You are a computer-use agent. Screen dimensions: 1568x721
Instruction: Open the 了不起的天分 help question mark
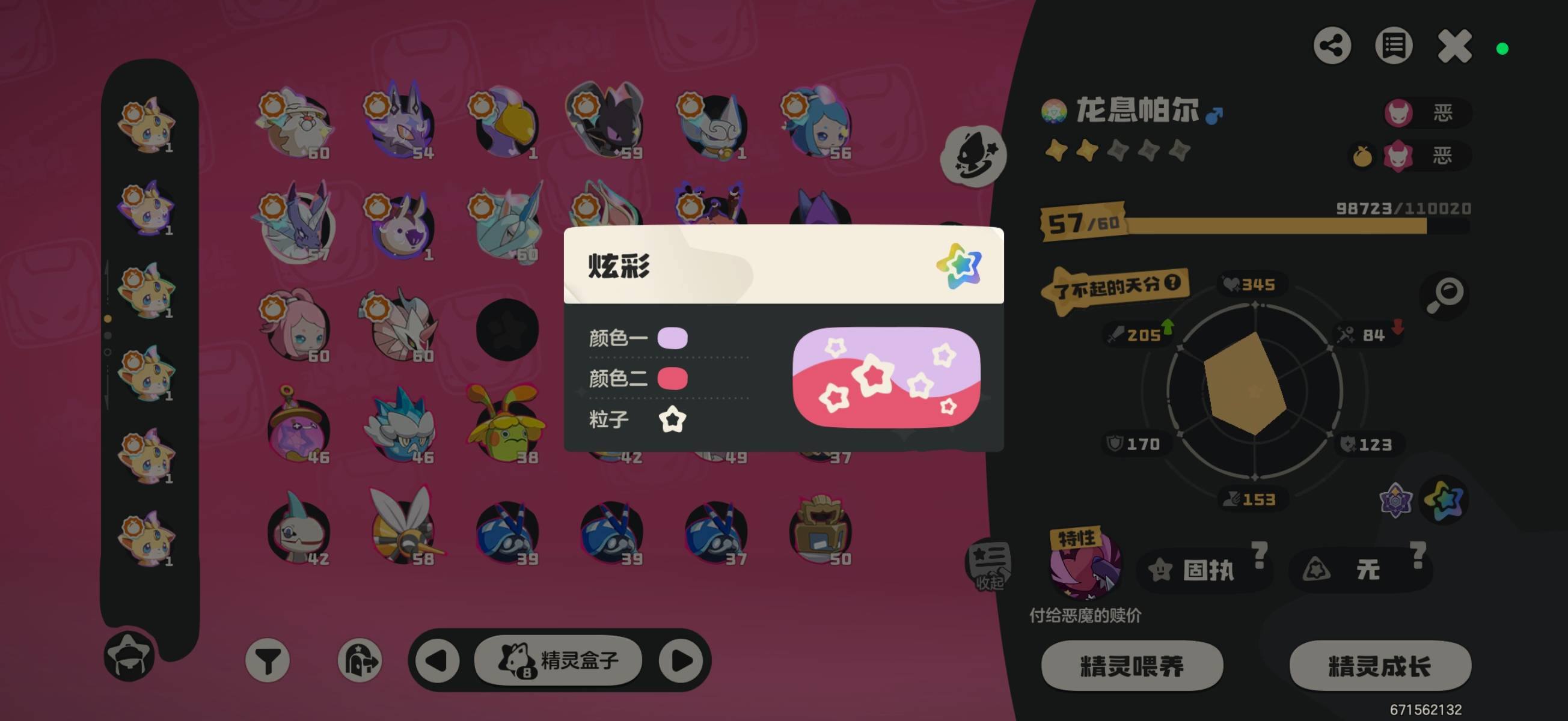[1172, 283]
